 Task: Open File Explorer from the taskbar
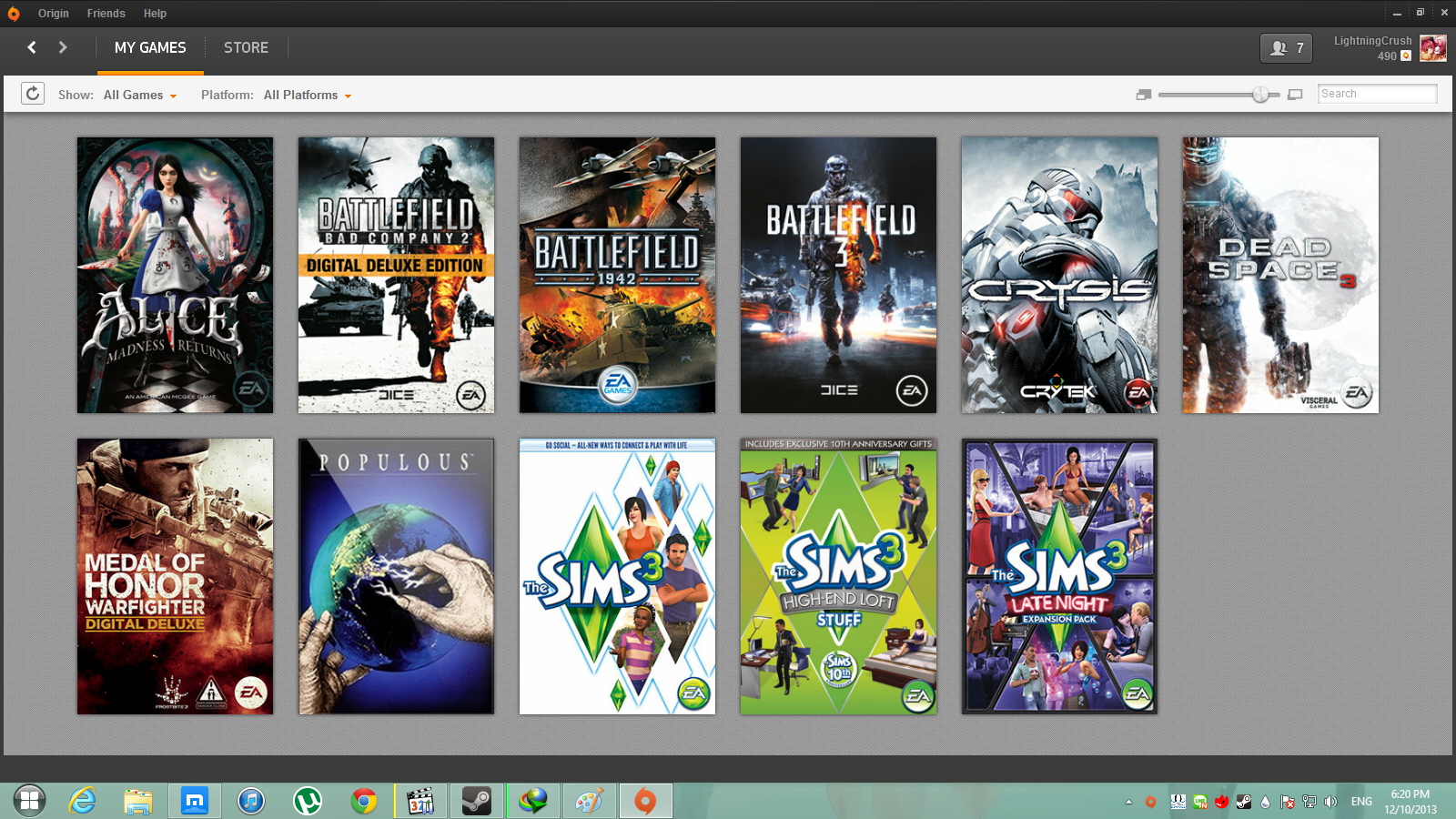click(138, 801)
